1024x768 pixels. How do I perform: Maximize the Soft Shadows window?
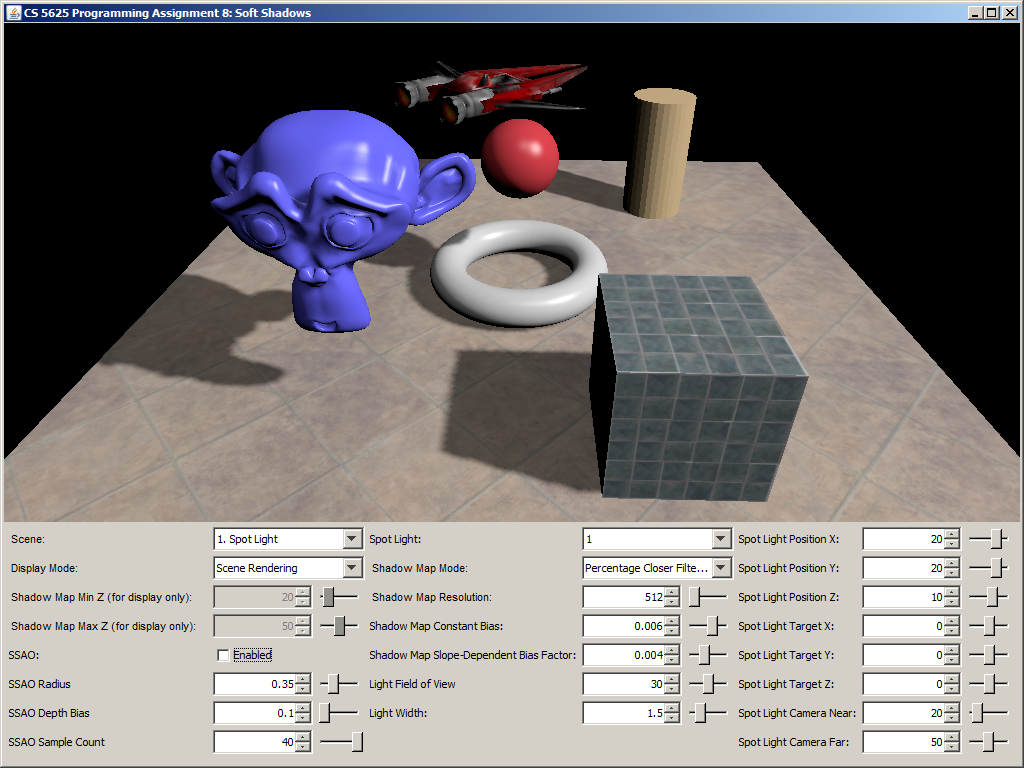coord(991,12)
